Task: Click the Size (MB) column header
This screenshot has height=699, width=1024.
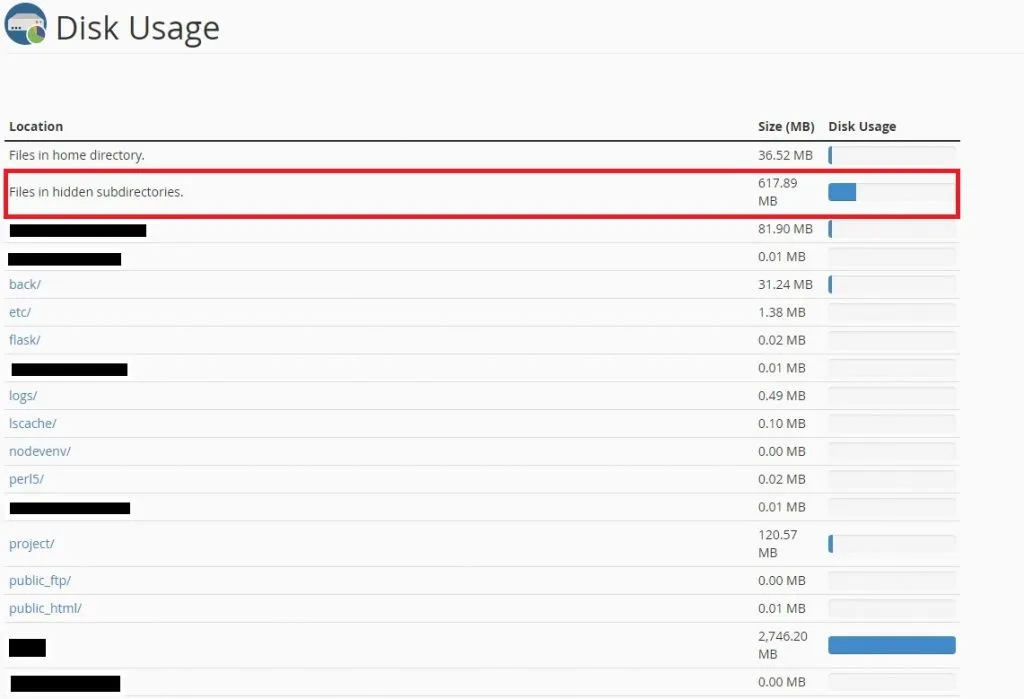Action: coord(785,127)
